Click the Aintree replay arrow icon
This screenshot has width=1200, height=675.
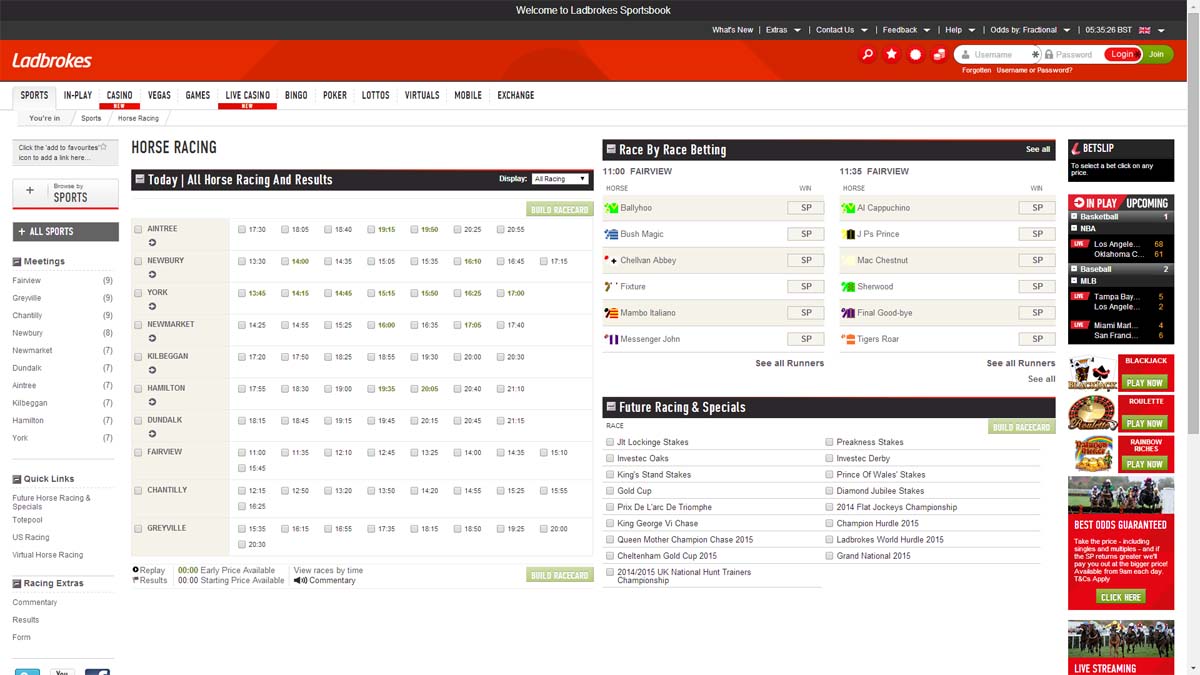pos(152,243)
